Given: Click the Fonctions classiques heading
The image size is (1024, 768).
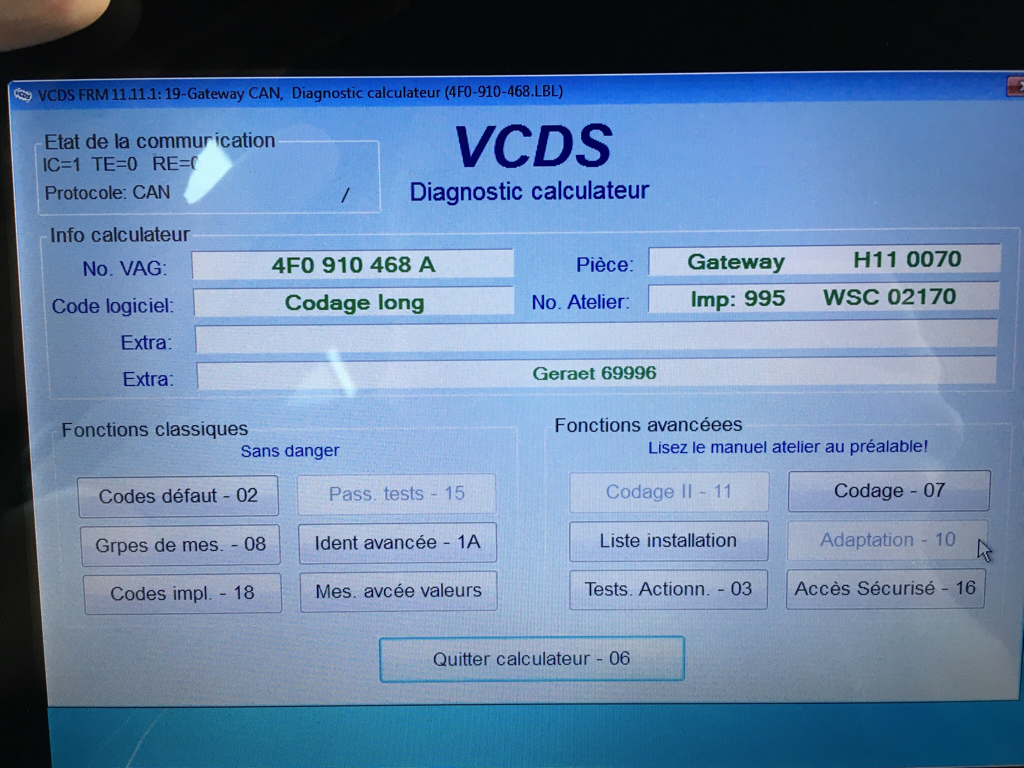Looking at the screenshot, I should tap(155, 429).
